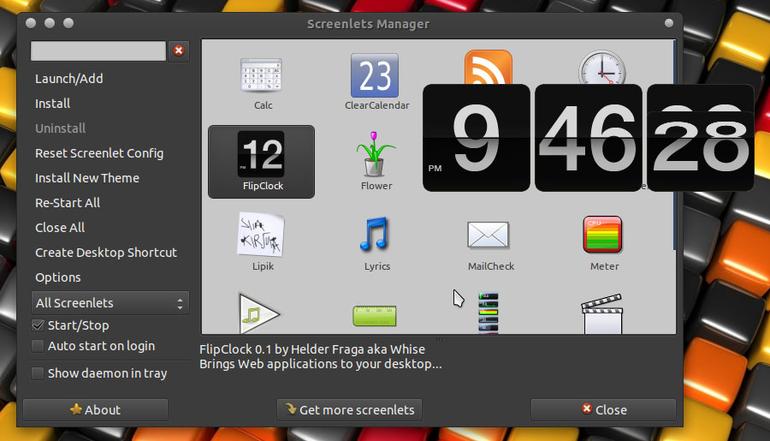Select the ClearCalendar screenlet icon
Screen dimensions: 770x441
coord(375,76)
